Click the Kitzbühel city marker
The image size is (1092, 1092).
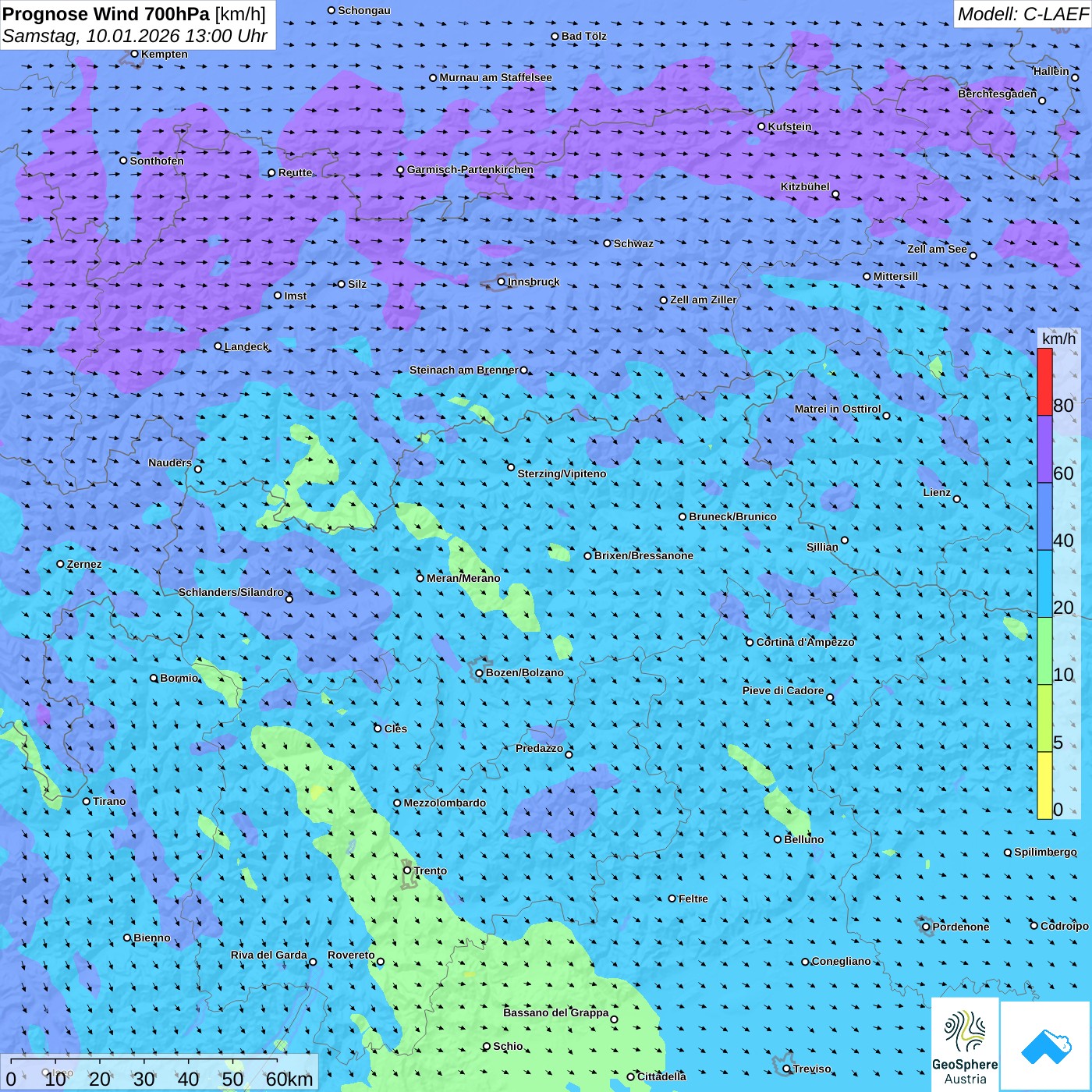tap(835, 194)
